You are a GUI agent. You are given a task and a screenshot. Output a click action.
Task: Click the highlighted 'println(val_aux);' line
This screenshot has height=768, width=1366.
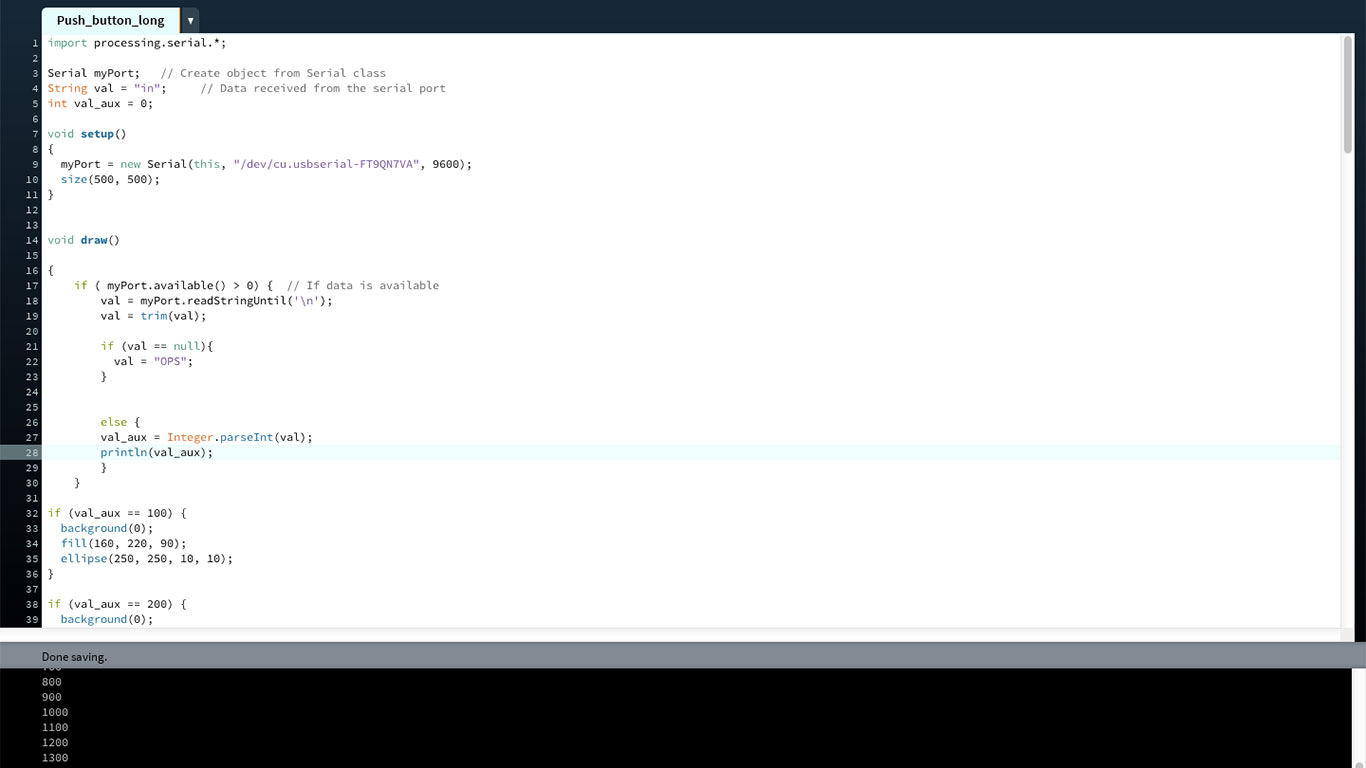coord(157,452)
